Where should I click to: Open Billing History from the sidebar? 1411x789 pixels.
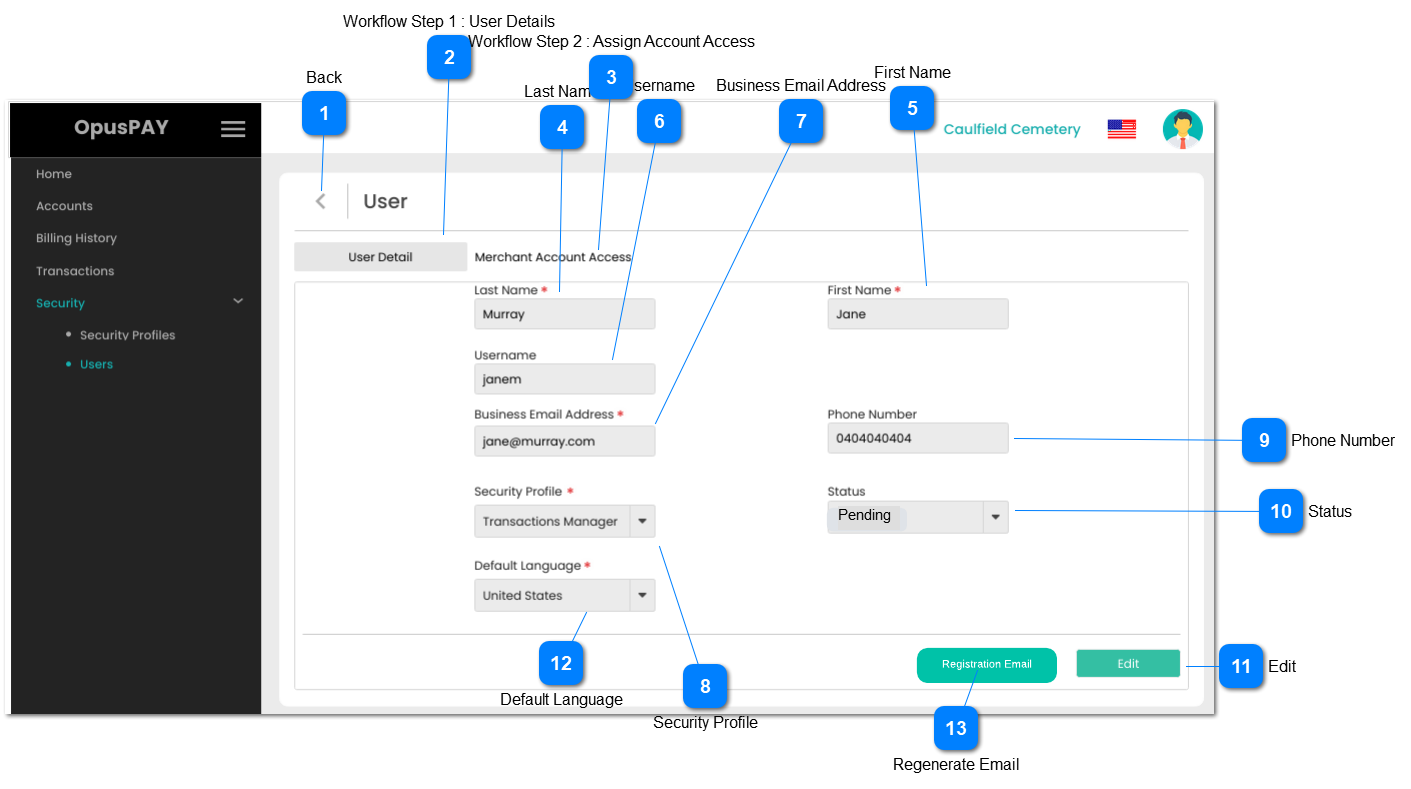pos(75,238)
